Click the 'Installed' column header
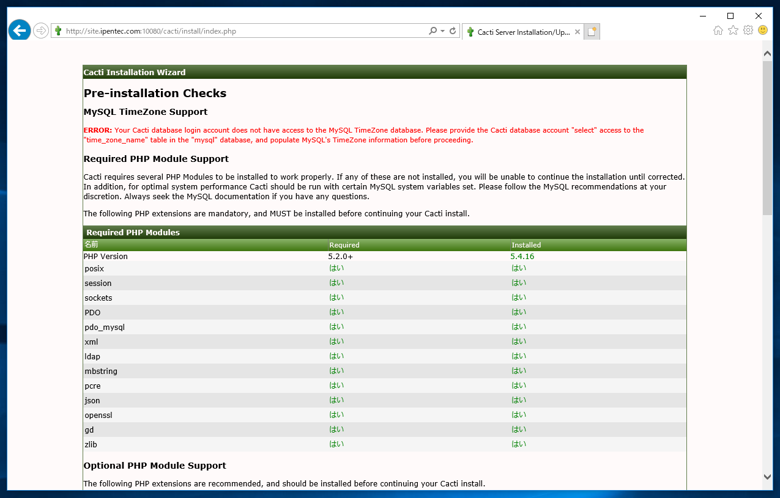Screen dimensions: 780x498 [526, 245]
